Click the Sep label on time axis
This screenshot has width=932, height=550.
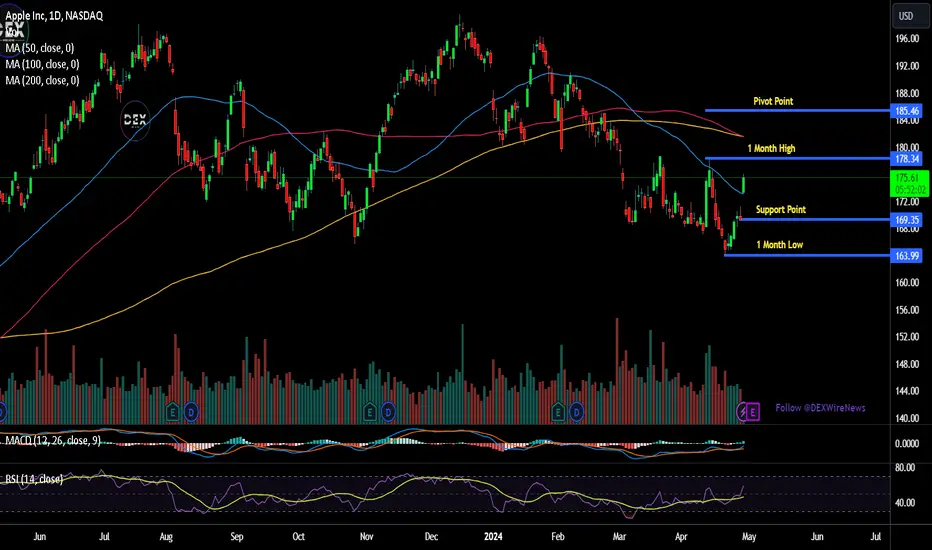click(237, 536)
